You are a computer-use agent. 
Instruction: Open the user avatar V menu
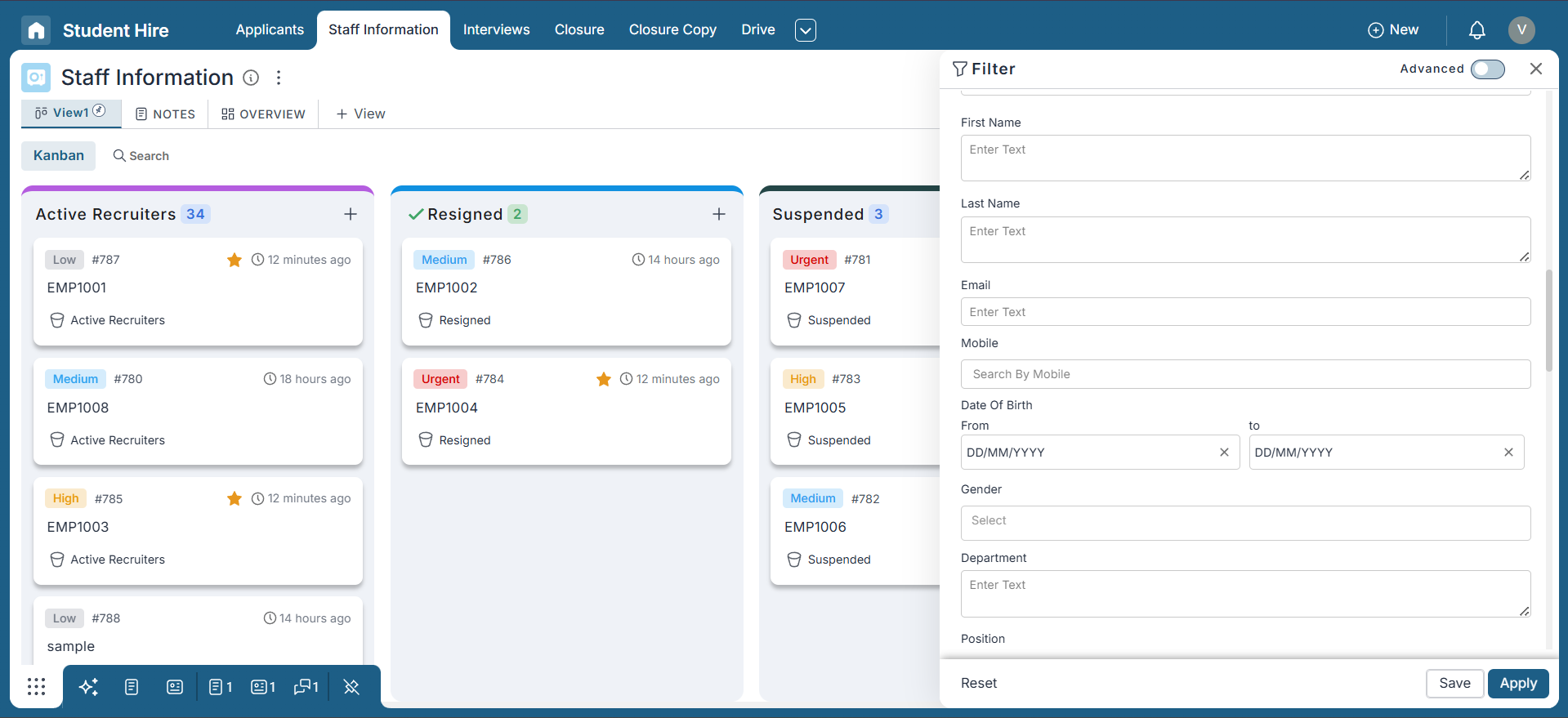click(1521, 29)
